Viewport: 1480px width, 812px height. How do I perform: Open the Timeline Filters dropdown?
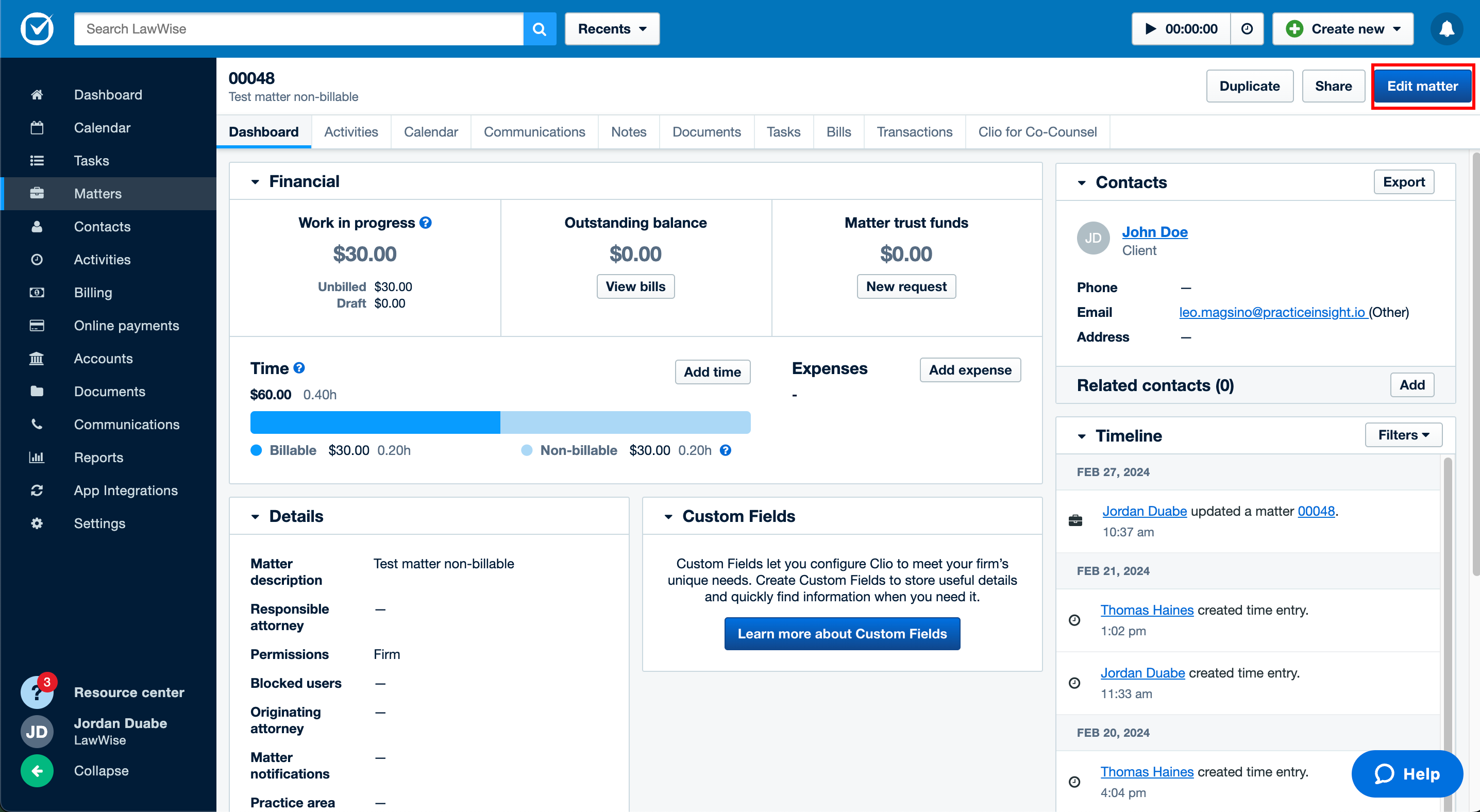(1404, 435)
